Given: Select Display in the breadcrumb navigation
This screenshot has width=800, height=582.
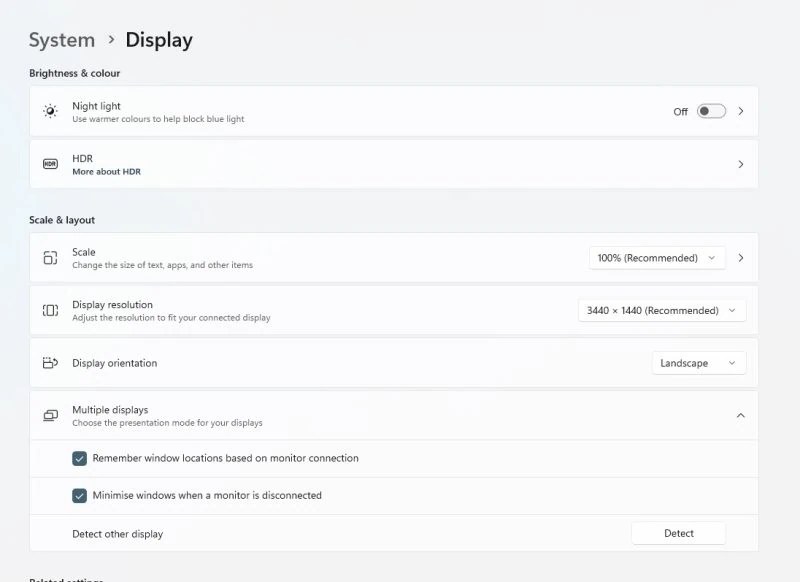Looking at the screenshot, I should [x=158, y=40].
